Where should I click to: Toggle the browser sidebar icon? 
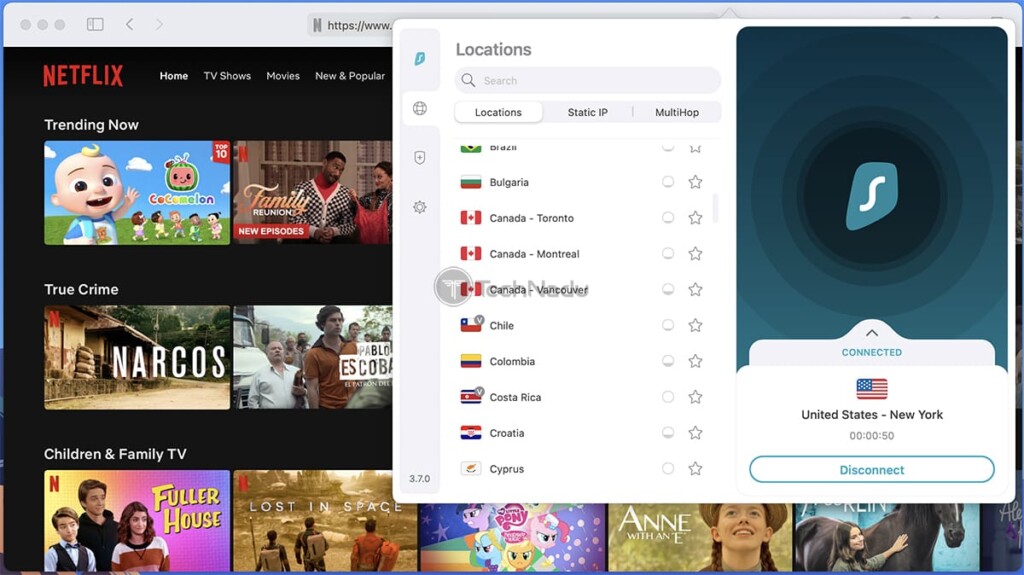pyautogui.click(x=95, y=24)
